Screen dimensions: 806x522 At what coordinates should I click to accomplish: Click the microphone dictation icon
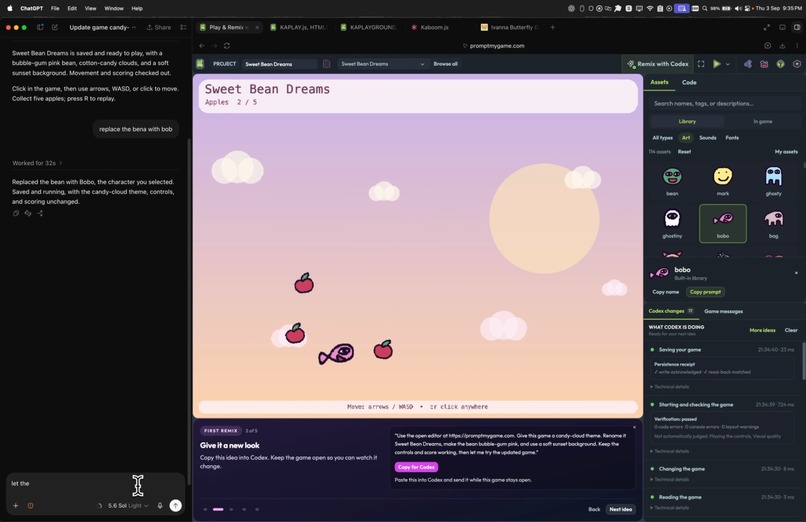(160, 506)
